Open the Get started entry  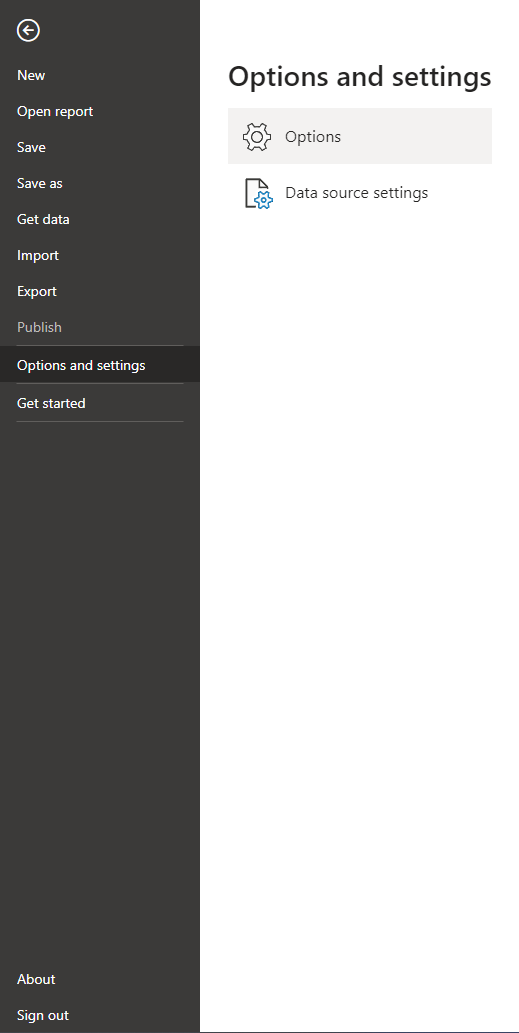(51, 403)
